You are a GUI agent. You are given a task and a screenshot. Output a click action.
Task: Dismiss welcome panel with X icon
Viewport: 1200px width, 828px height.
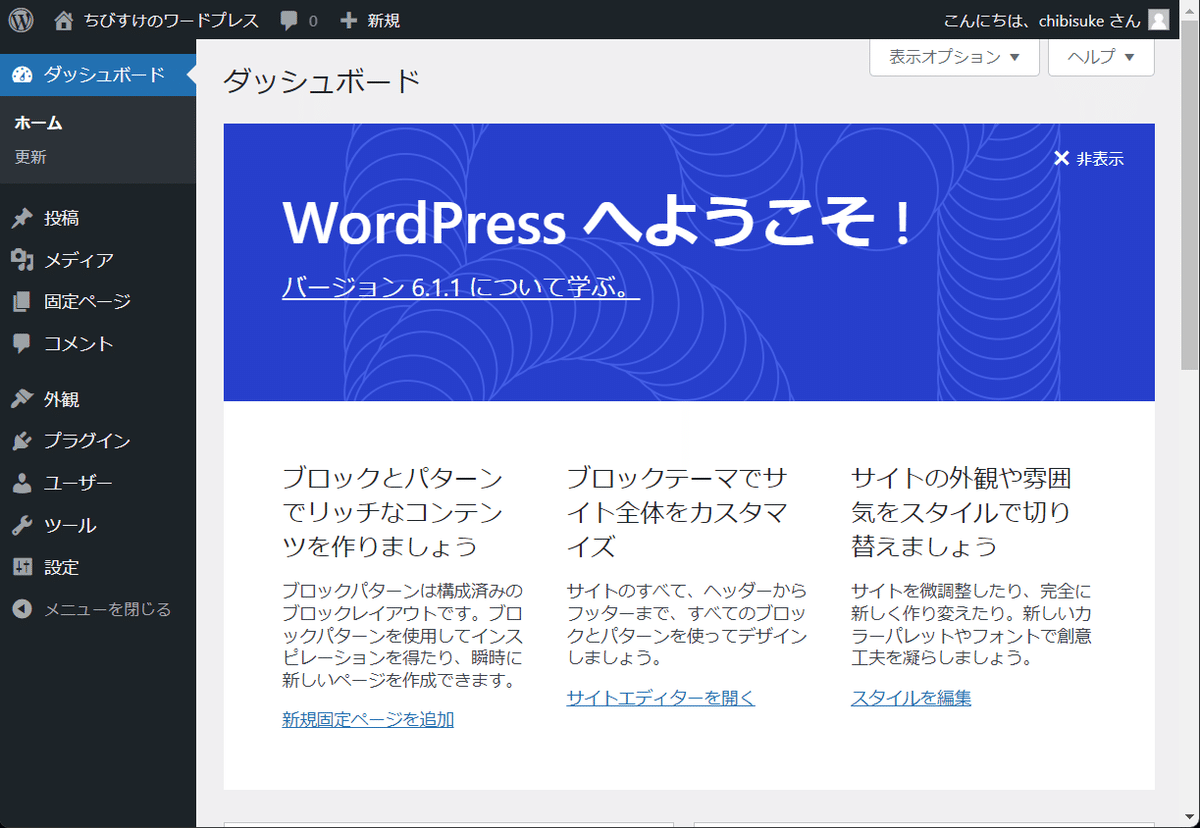point(1062,158)
